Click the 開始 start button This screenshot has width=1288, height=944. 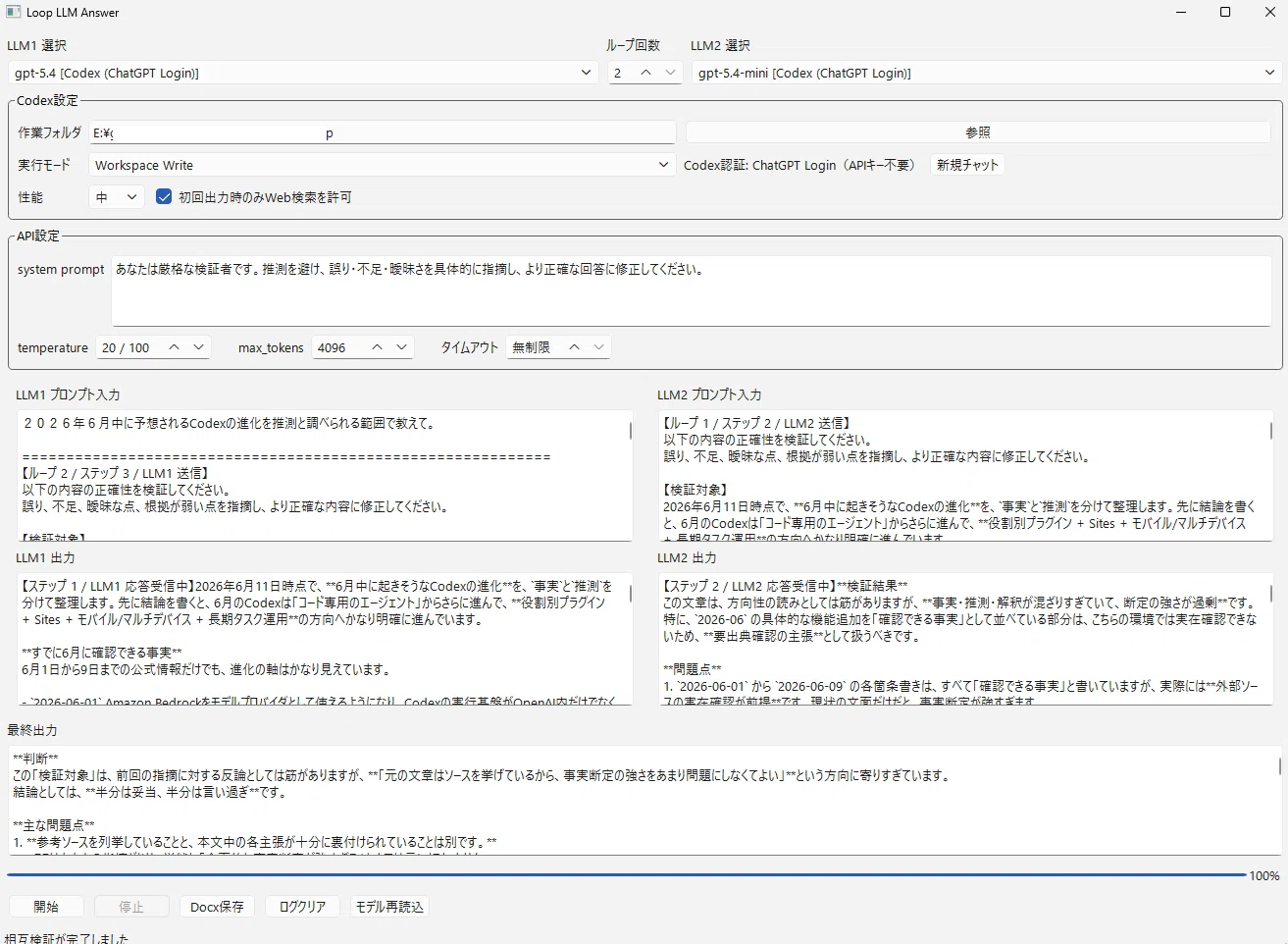pyautogui.click(x=46, y=907)
